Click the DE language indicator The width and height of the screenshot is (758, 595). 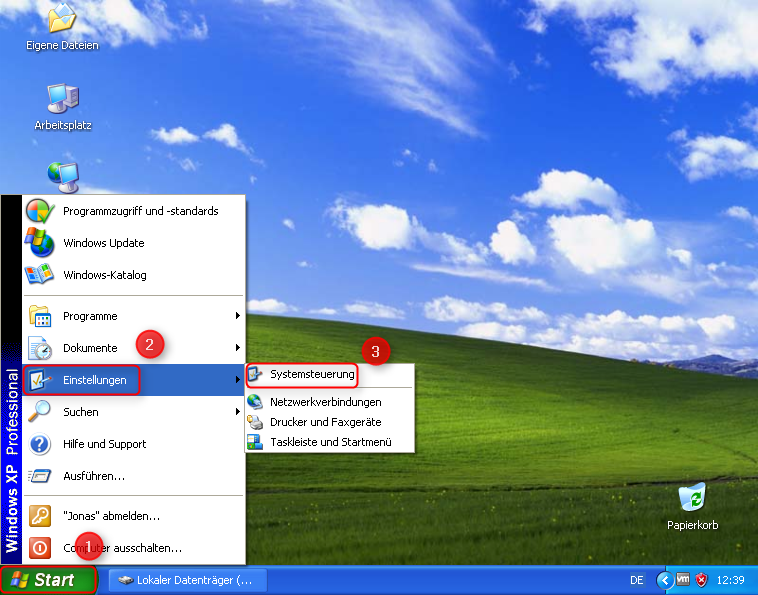[637, 580]
